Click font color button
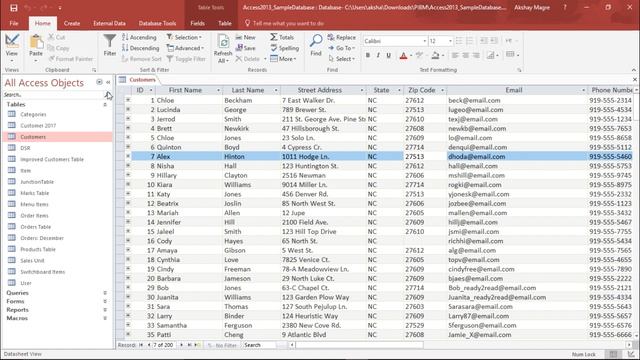This screenshot has width=640, height=360. pyautogui.click(x=403, y=55)
